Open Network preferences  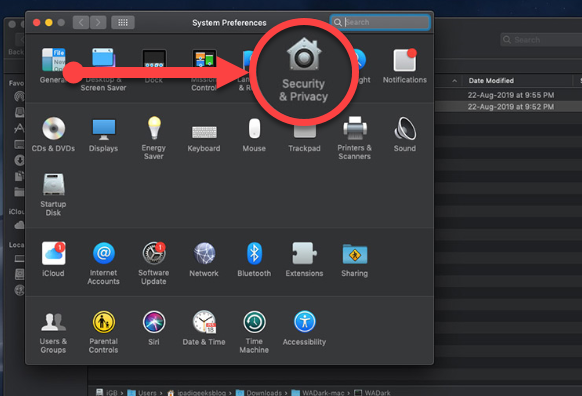(x=204, y=259)
